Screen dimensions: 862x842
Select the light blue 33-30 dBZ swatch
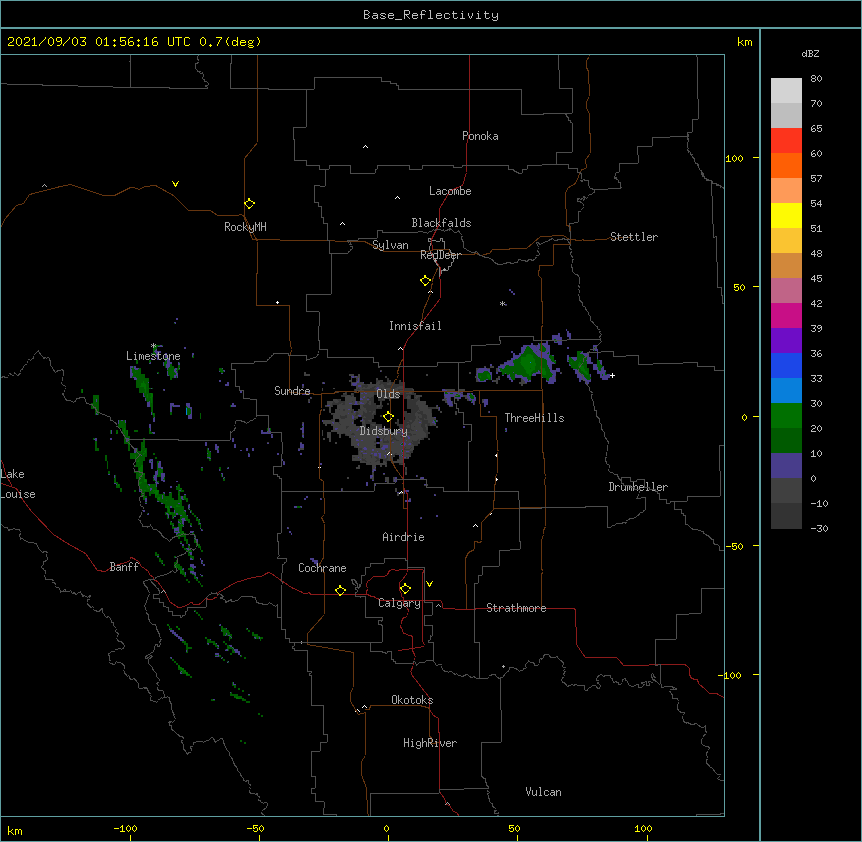(x=786, y=390)
